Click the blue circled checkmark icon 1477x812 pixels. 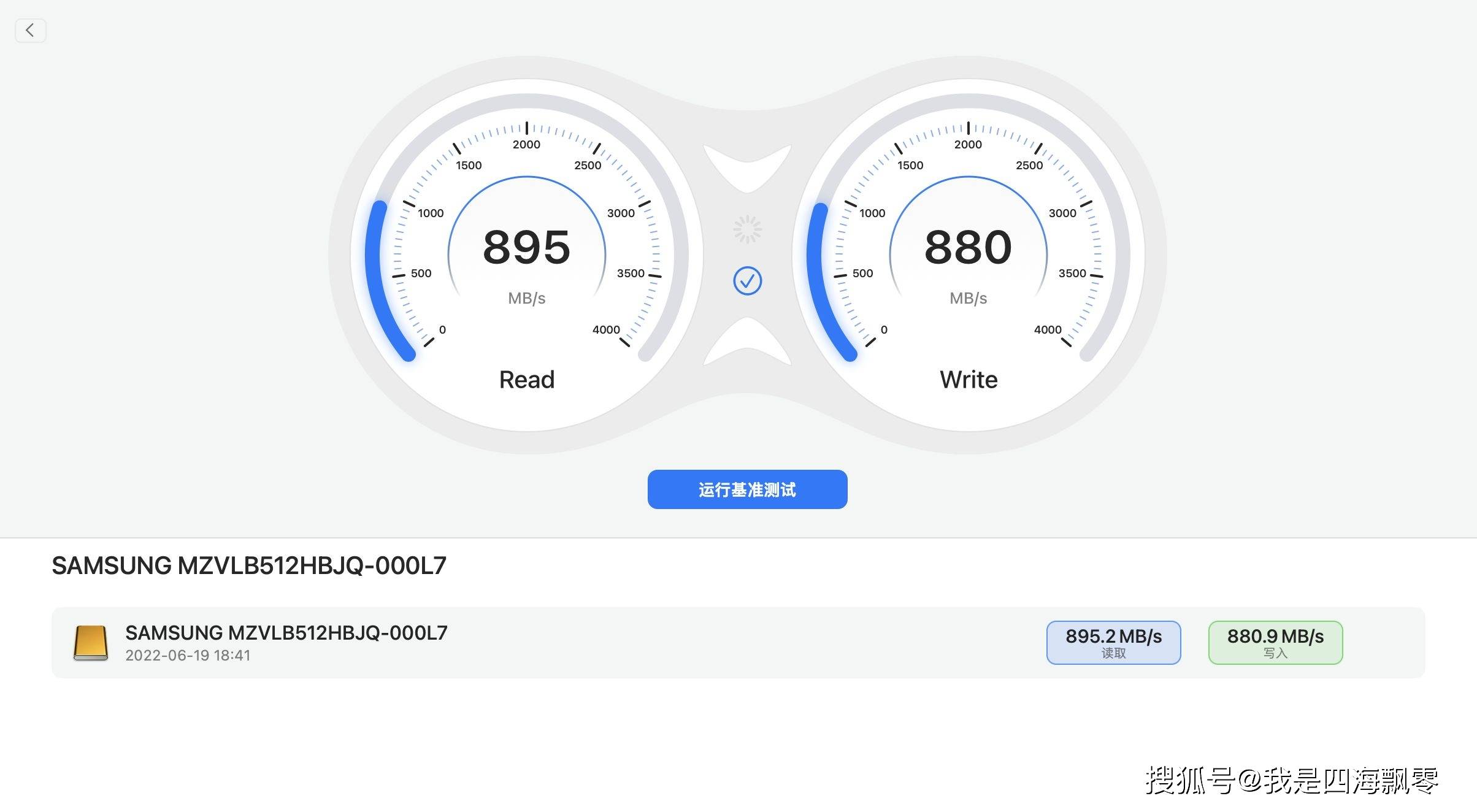pos(747,281)
